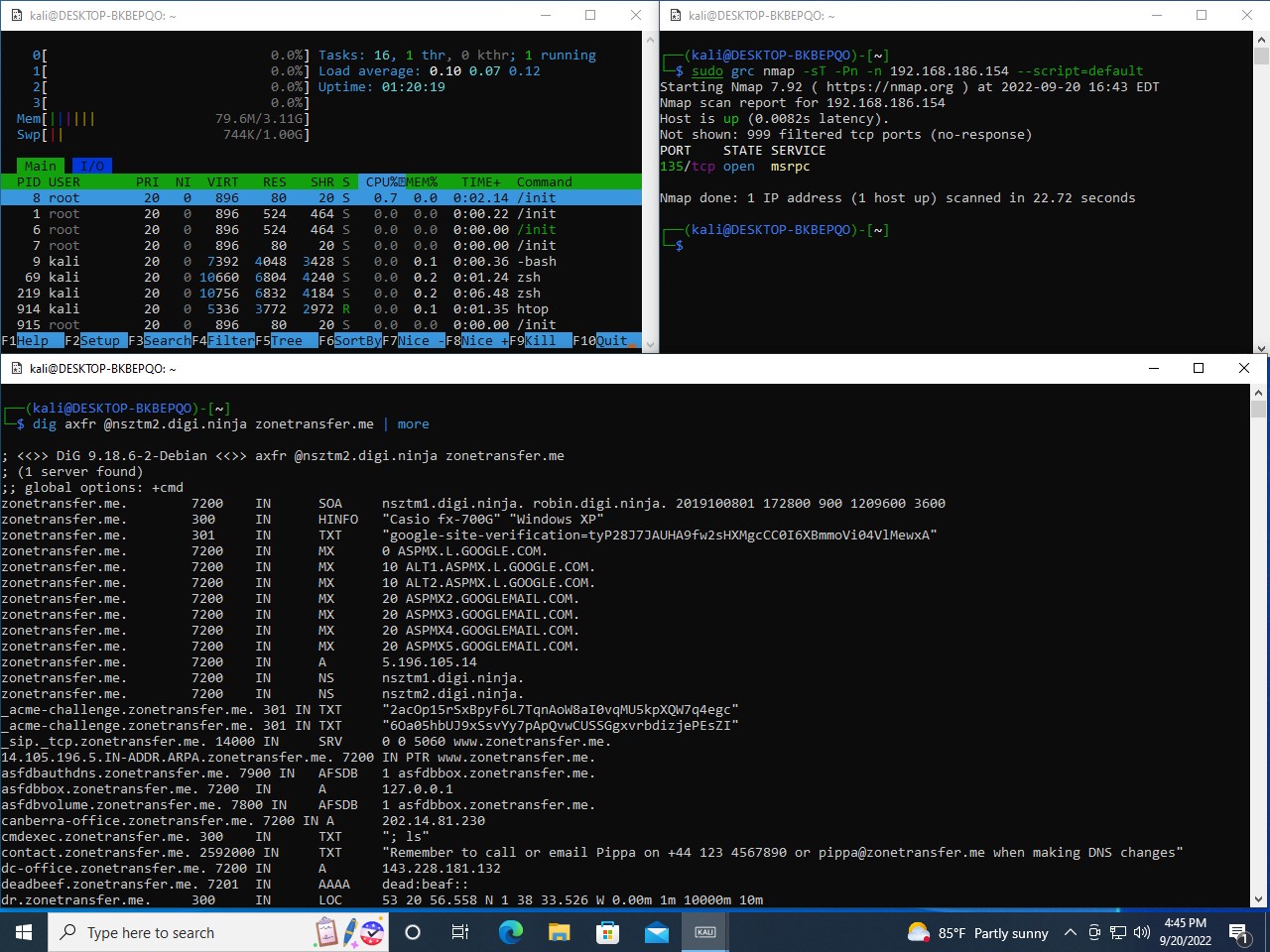Launch Microsoft Edge from the taskbar

(x=510, y=932)
